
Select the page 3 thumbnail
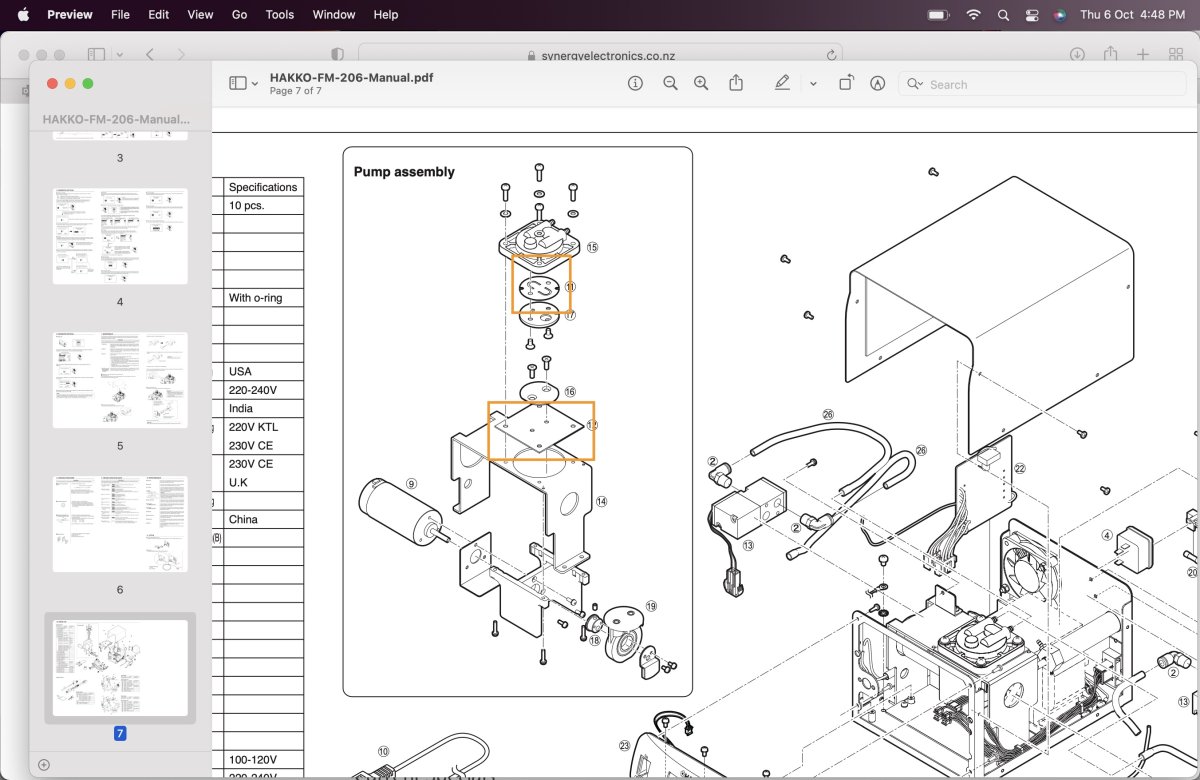(x=120, y=136)
